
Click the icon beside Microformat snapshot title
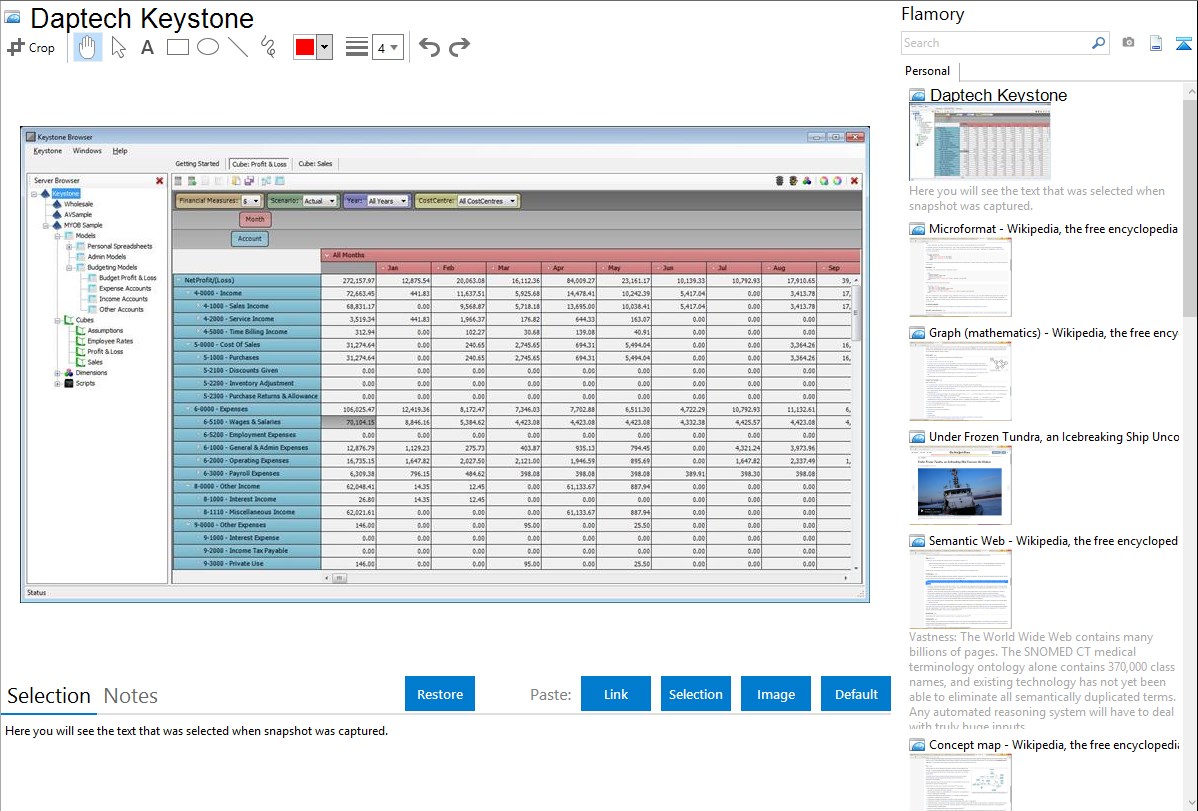point(917,229)
